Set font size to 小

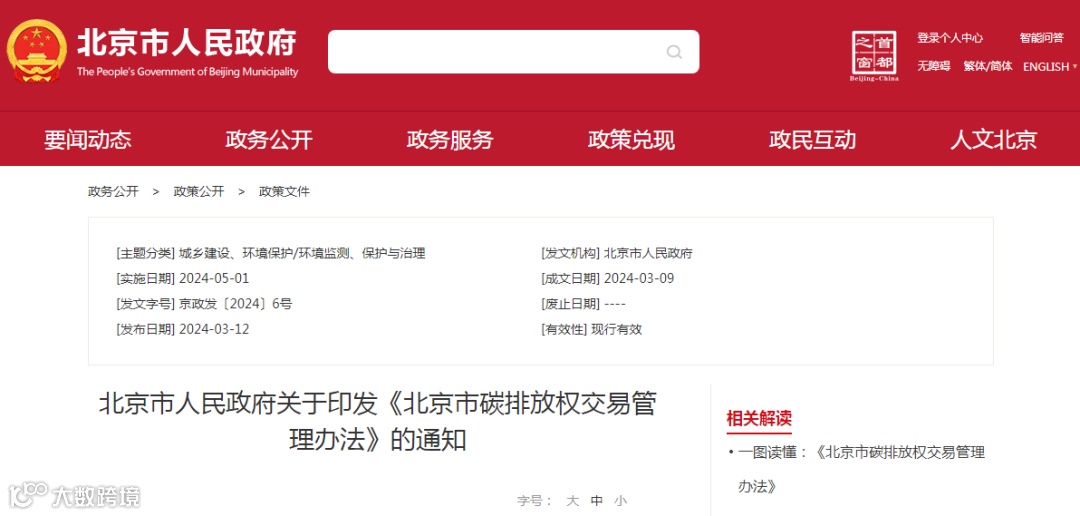[621, 502]
